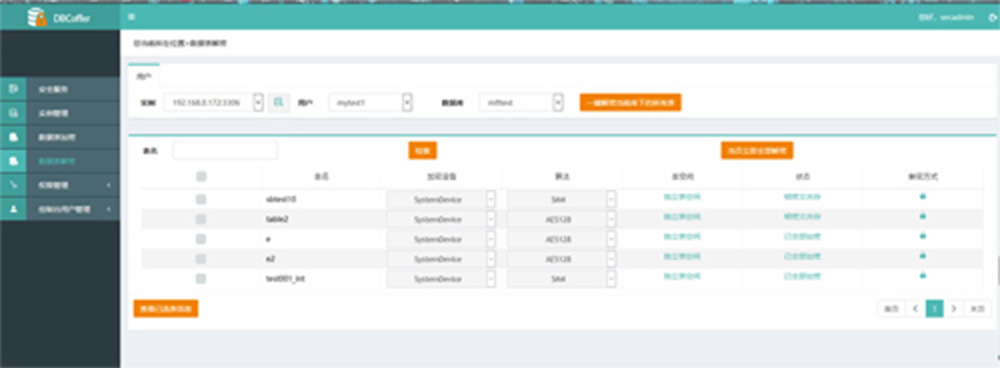The image size is (1000, 368).
Task: Go to the first page in pagination
Action: (891, 309)
